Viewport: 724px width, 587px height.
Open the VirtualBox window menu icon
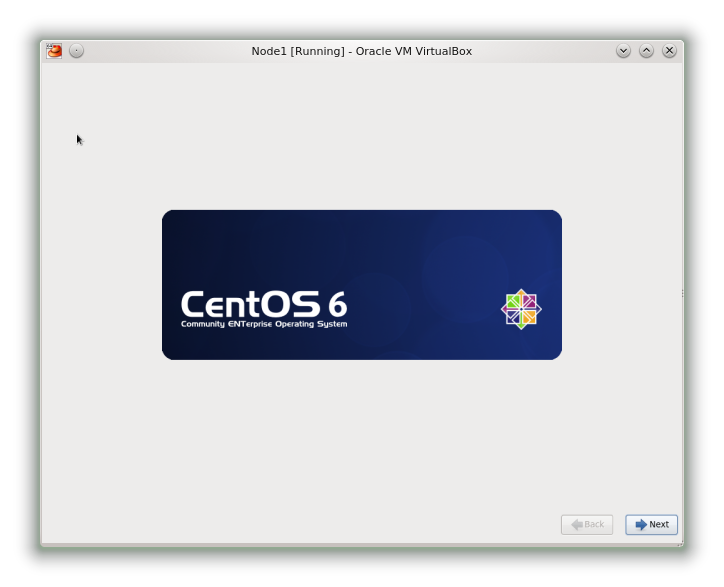(54, 51)
